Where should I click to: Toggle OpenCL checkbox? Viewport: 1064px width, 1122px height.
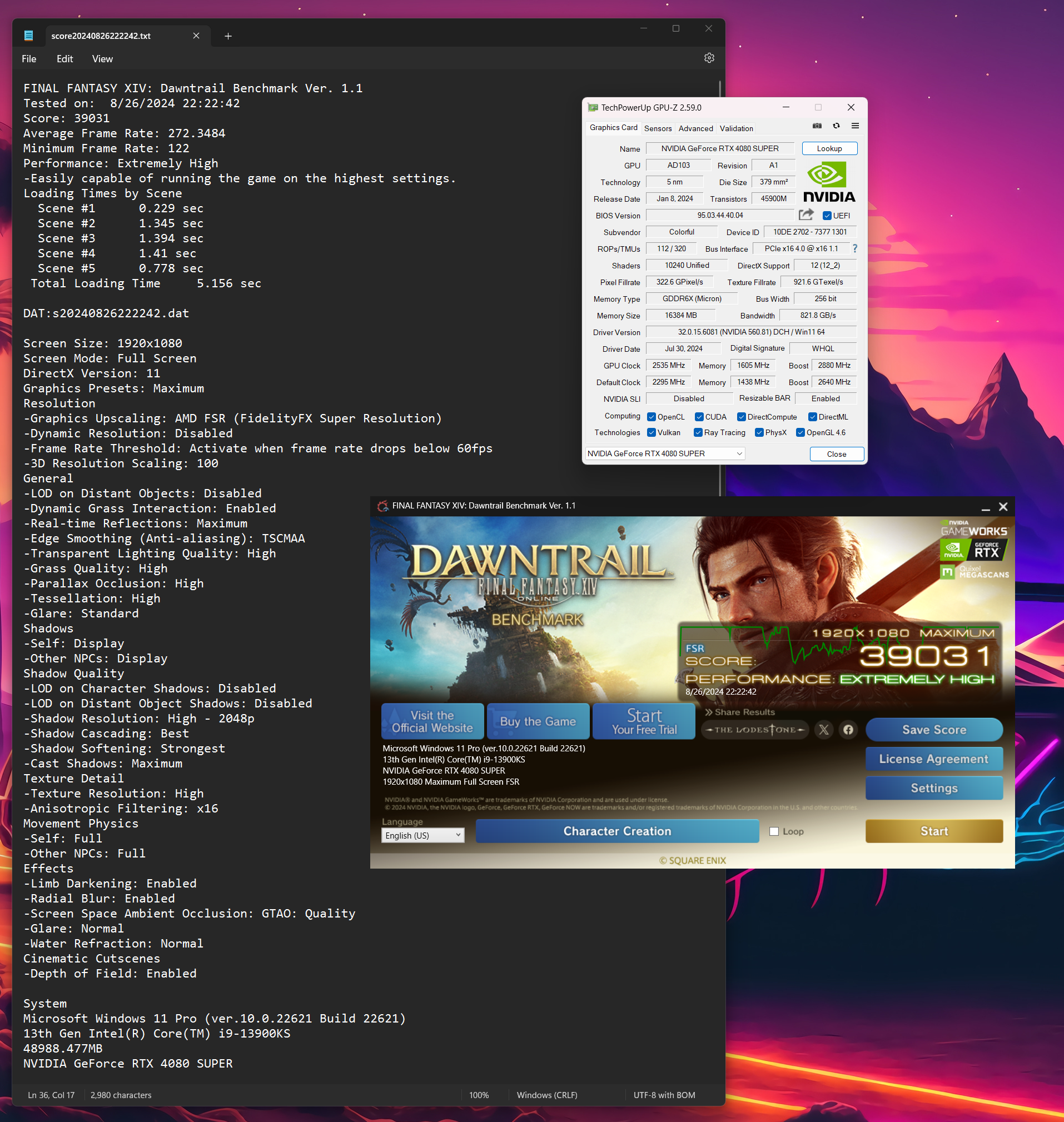pos(652,417)
